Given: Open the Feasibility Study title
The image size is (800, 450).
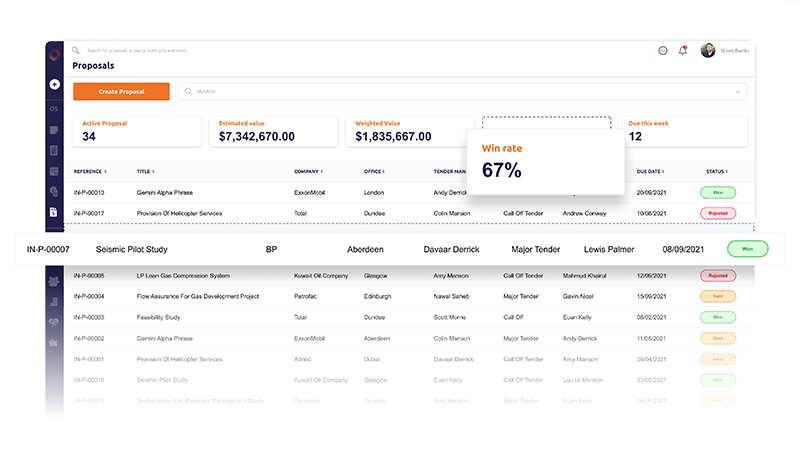Looking at the screenshot, I should tap(158, 317).
